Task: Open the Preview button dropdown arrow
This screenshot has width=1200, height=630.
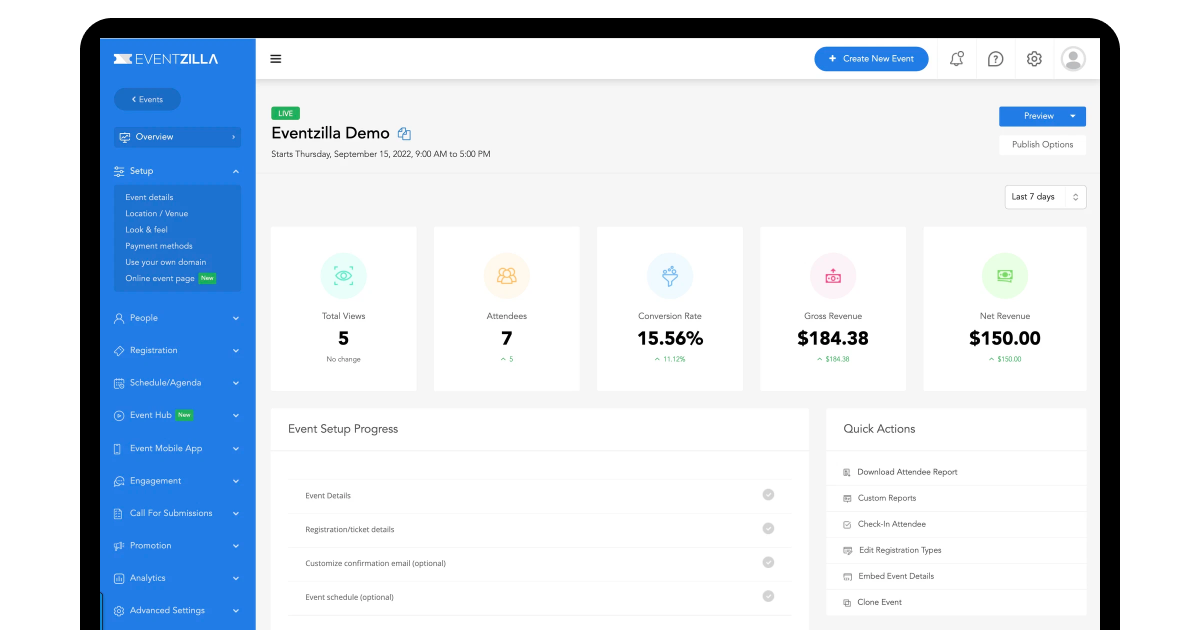Action: (x=1073, y=116)
